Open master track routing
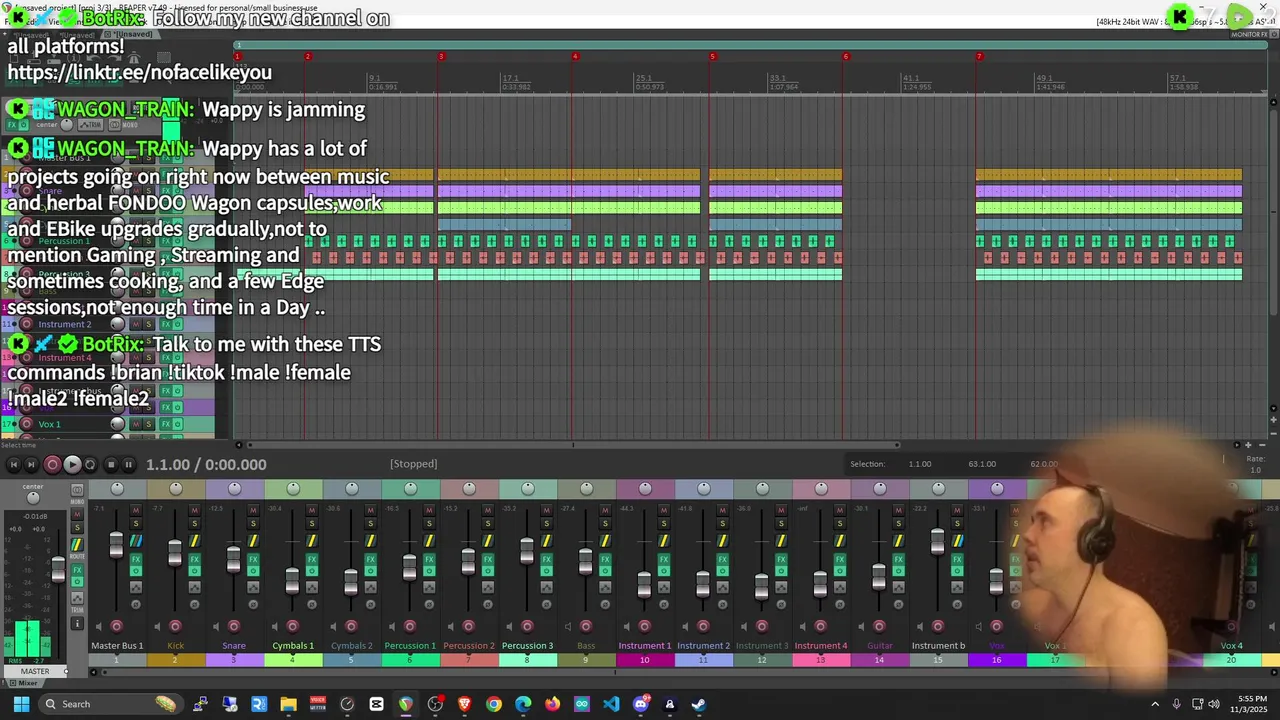 point(77,545)
